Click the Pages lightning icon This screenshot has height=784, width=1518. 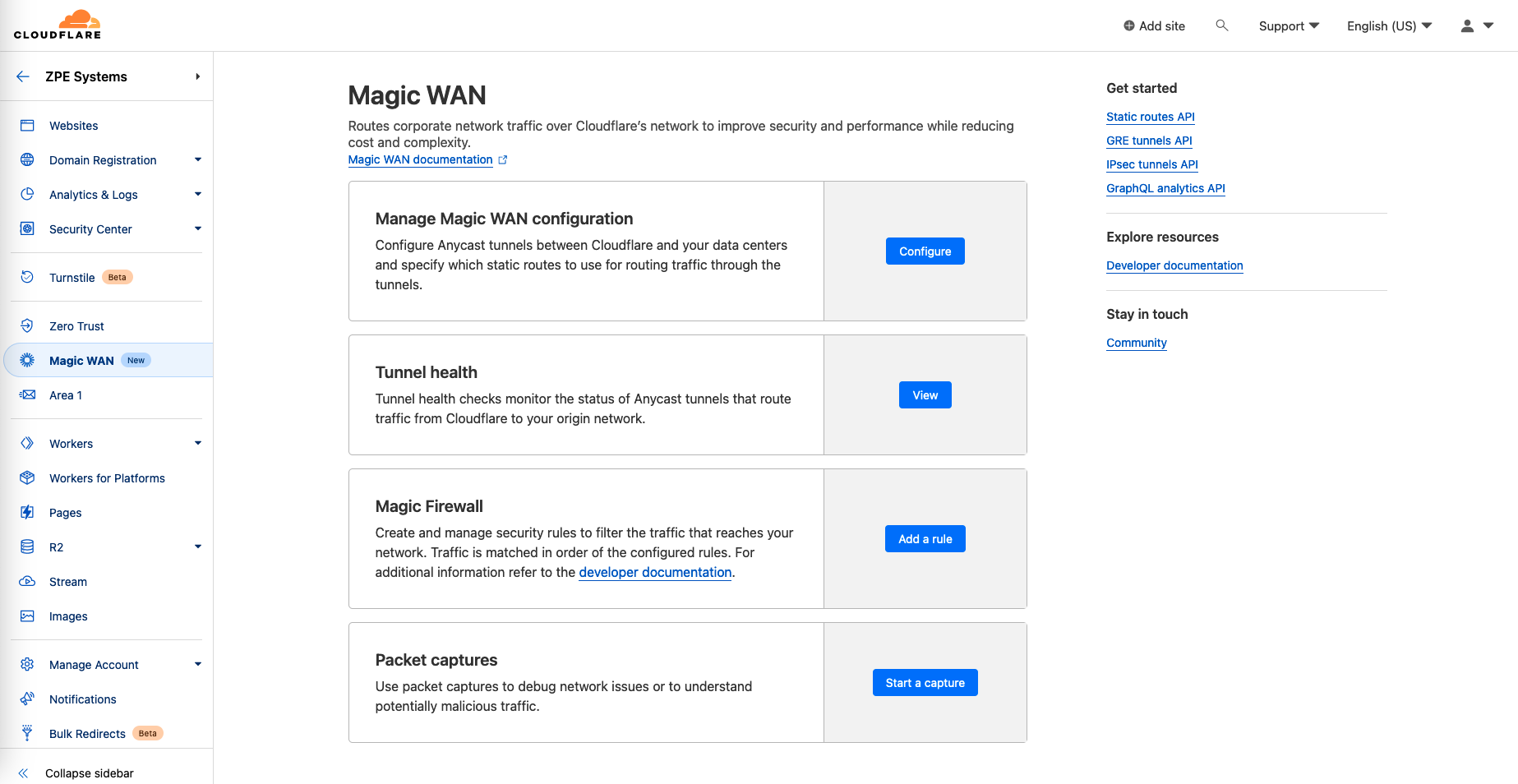27,513
